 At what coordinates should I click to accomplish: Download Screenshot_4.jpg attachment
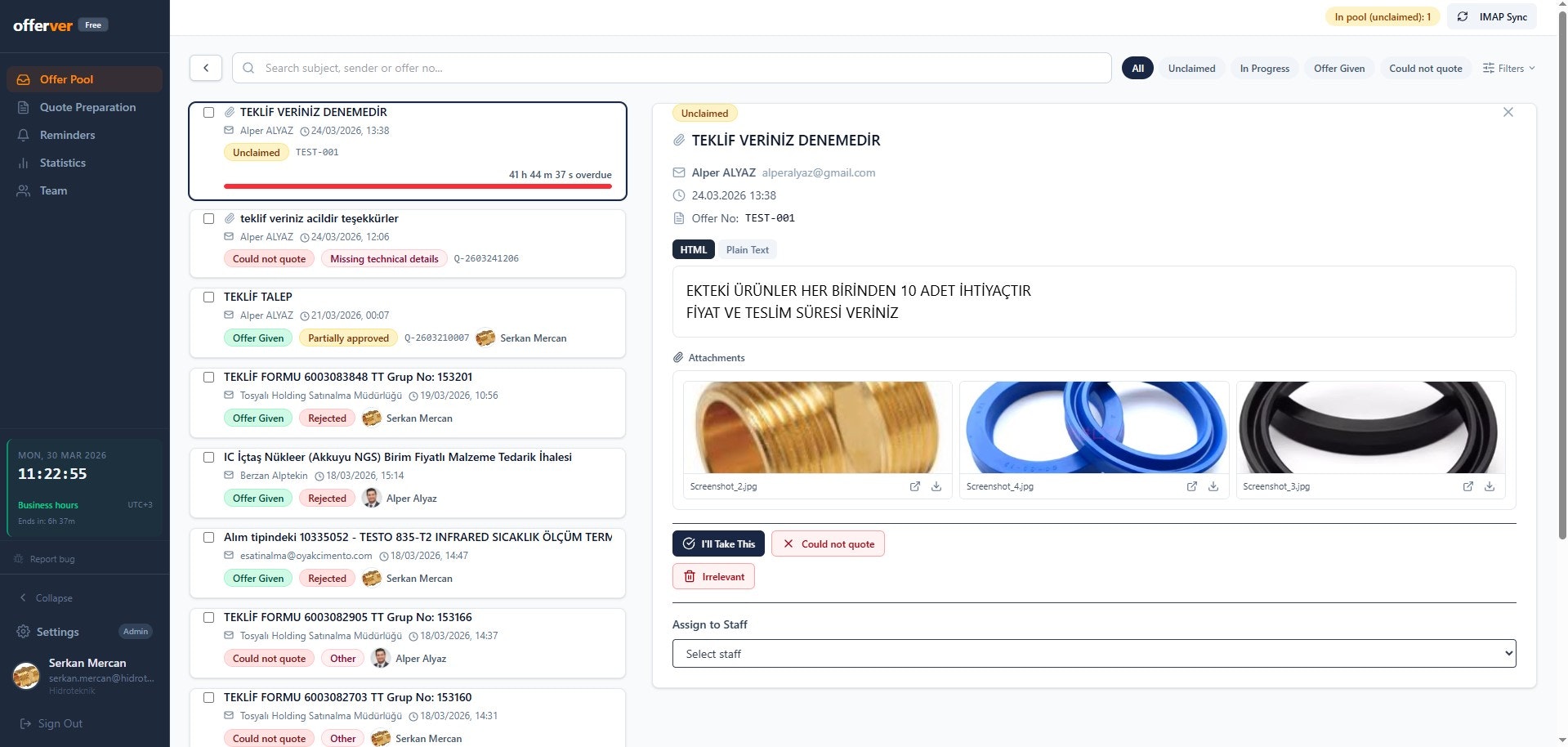(x=1213, y=486)
